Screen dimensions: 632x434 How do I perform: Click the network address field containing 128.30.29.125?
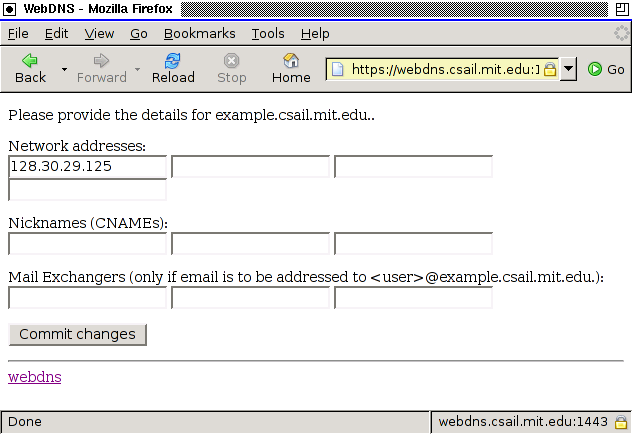click(87, 166)
